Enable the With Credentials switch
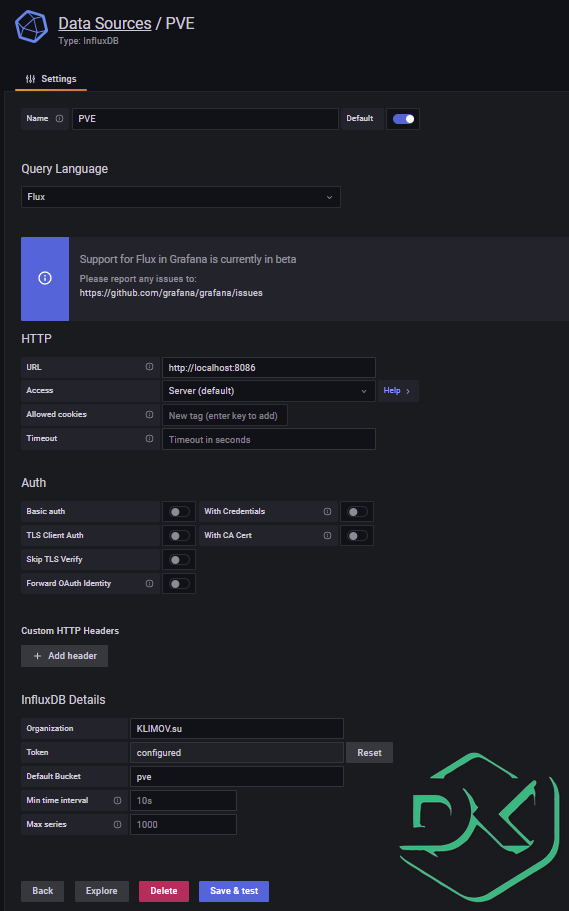The image size is (569, 911). [357, 511]
